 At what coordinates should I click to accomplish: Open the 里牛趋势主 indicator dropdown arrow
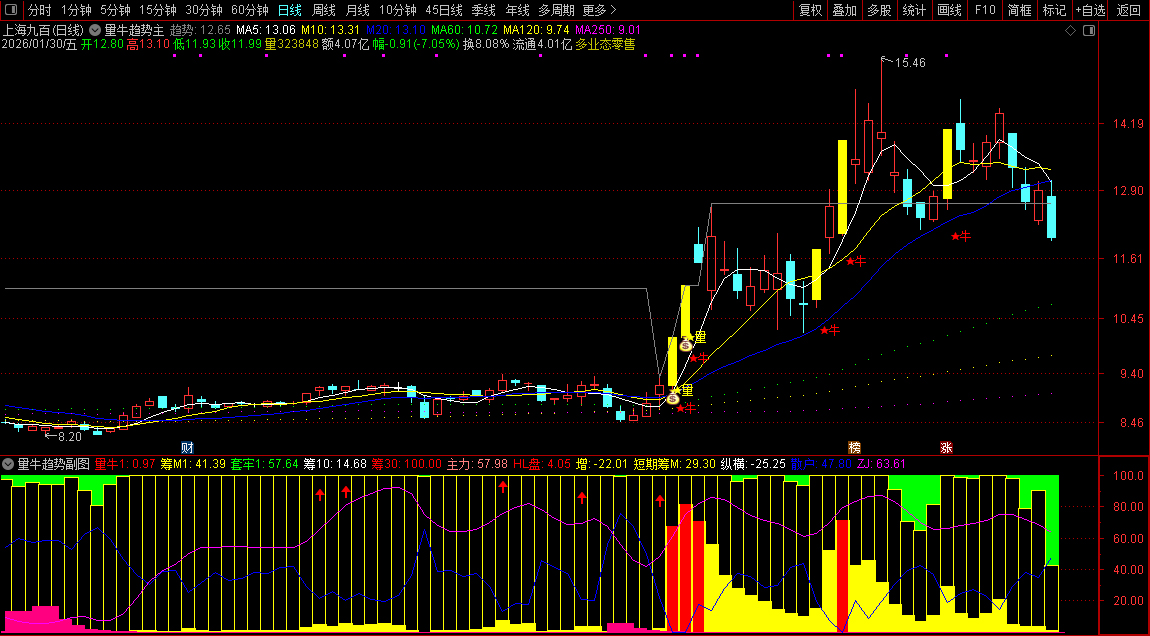coord(95,31)
